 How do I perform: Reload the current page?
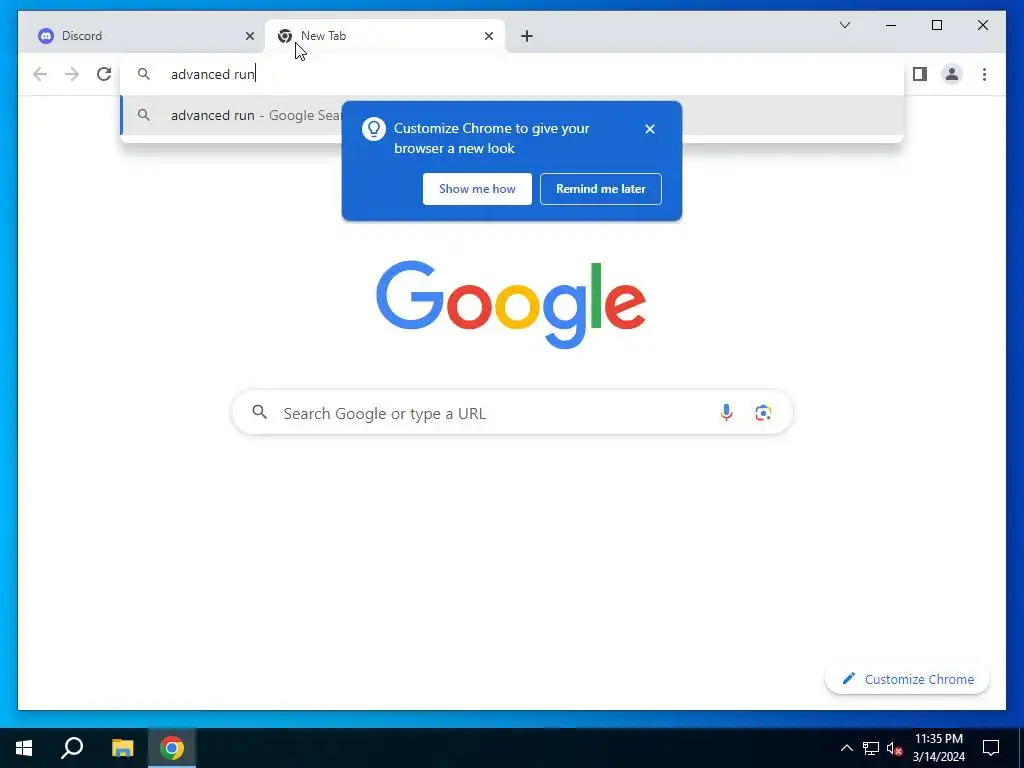[104, 74]
